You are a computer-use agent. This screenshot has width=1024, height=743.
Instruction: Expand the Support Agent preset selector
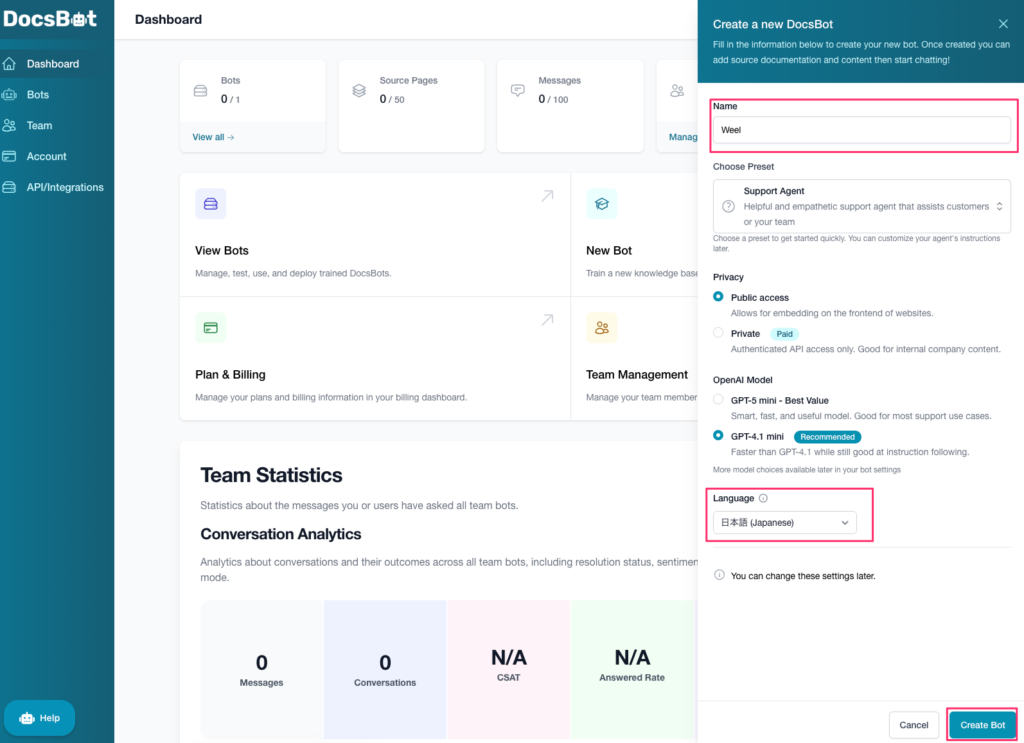point(861,206)
